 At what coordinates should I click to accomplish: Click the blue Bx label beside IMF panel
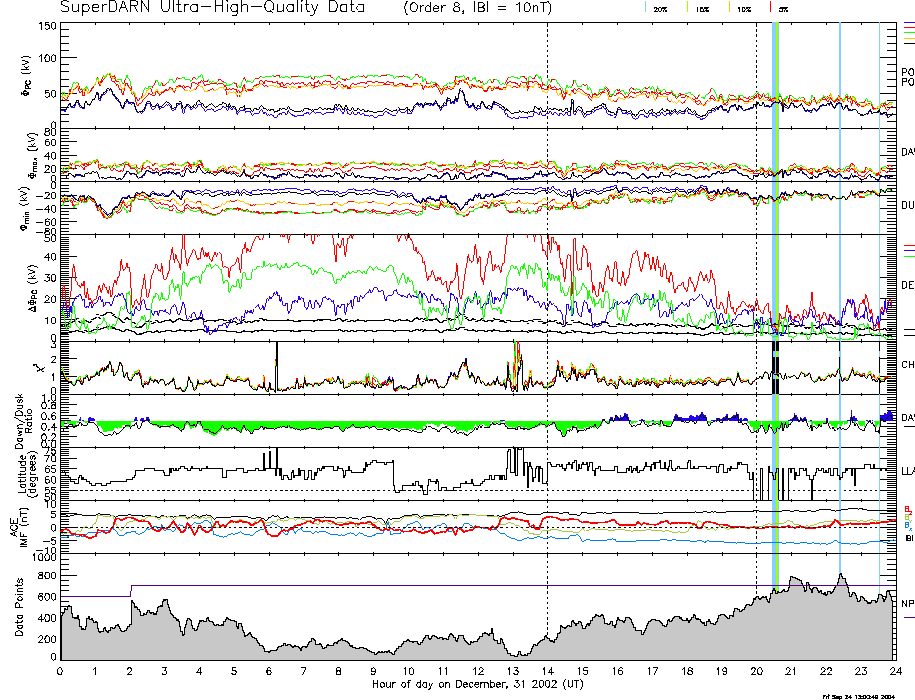907,525
